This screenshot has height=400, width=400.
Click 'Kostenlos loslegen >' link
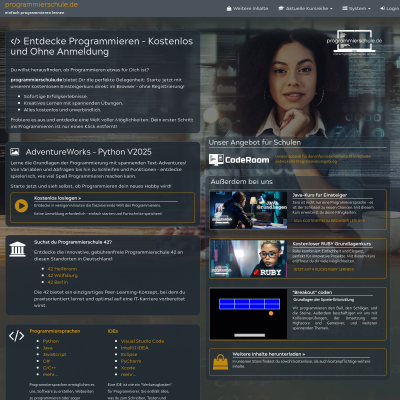tap(57, 198)
